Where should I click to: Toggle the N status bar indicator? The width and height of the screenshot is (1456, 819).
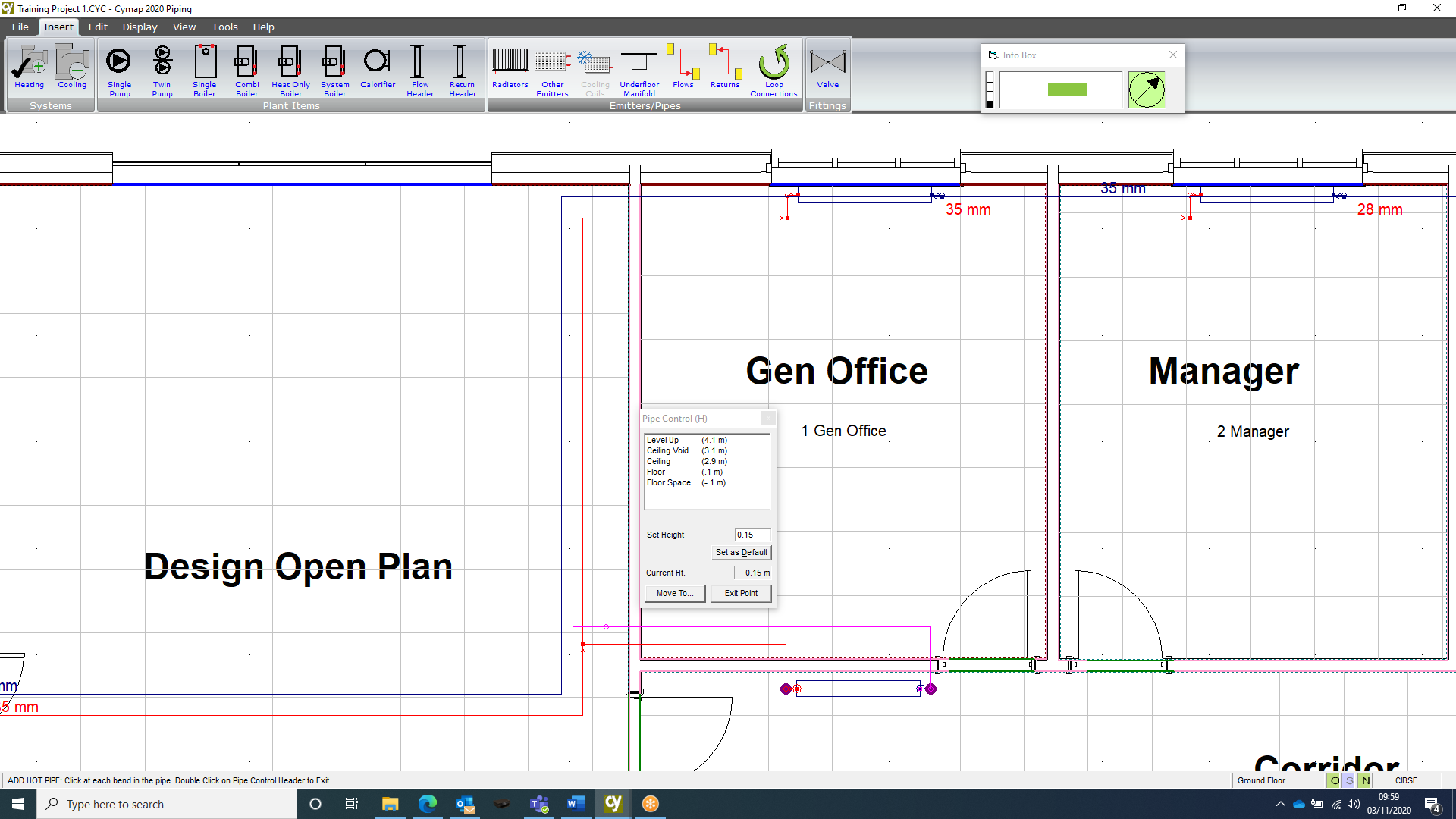(1365, 780)
